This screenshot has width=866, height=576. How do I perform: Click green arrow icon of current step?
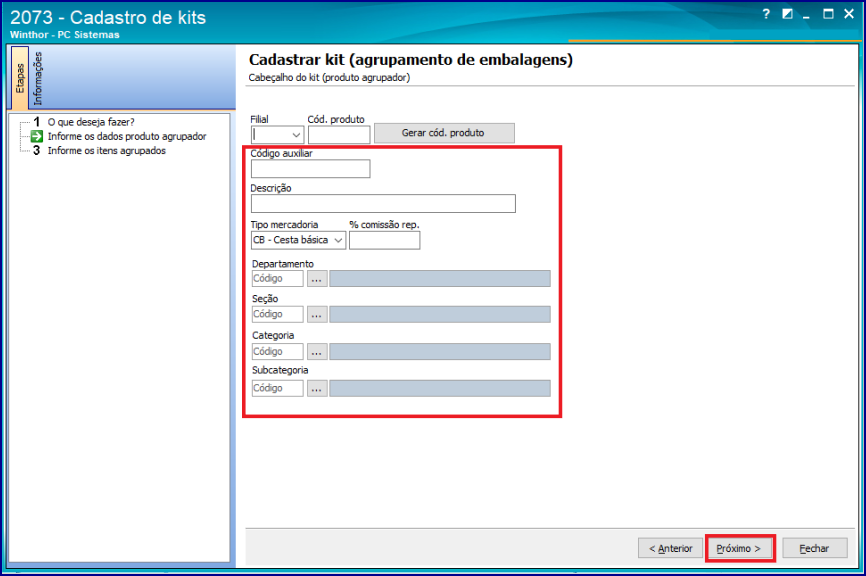click(x=36, y=136)
